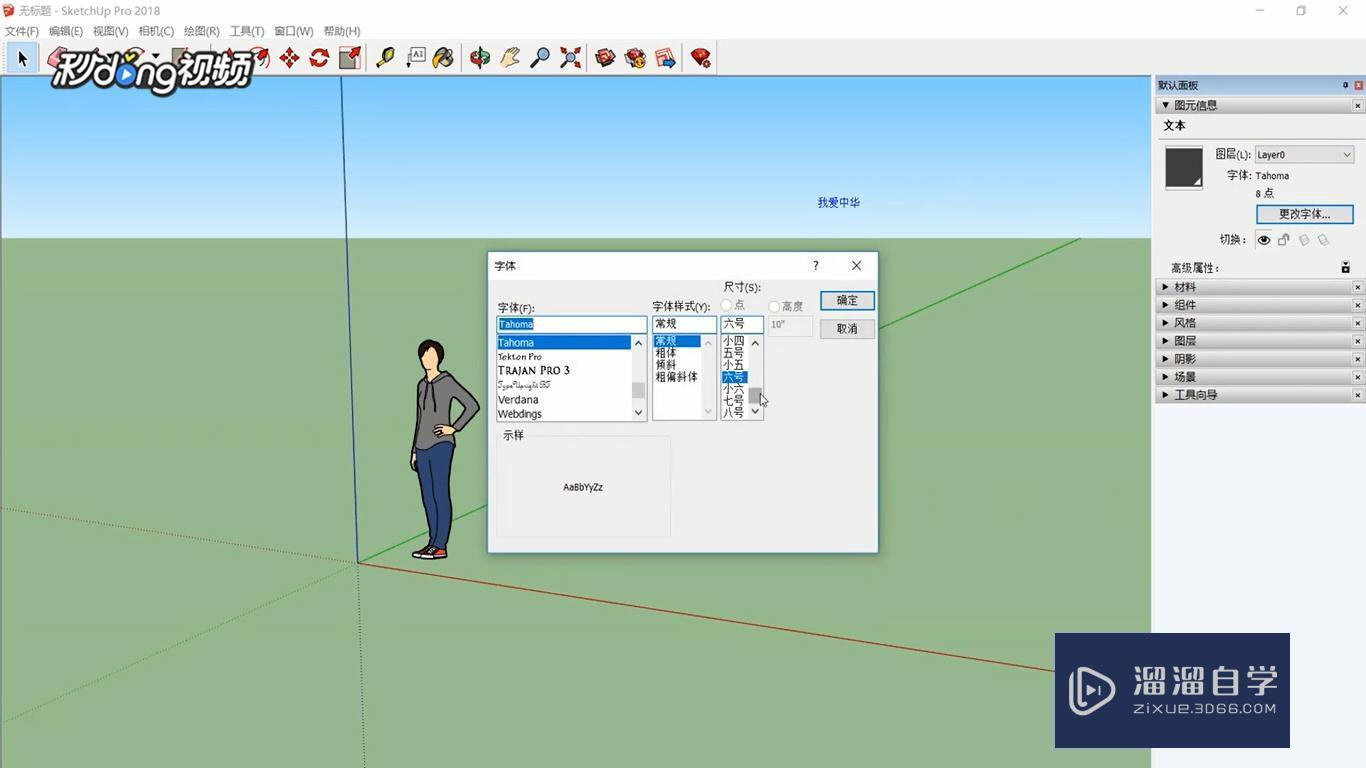Pick the Zoom magnifier tool
Image resolution: width=1366 pixels, height=768 pixels.
(540, 58)
